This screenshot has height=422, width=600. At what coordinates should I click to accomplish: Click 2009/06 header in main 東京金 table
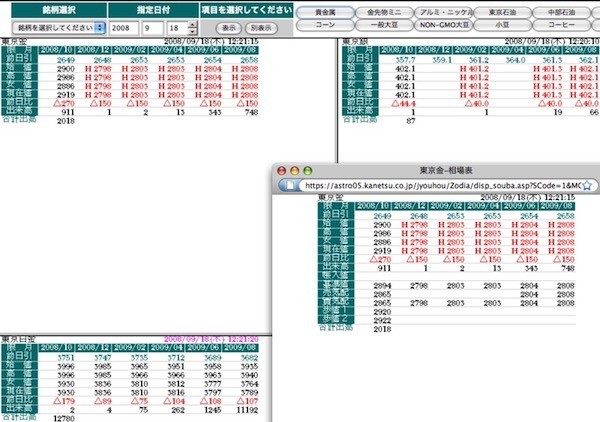pyautogui.click(x=204, y=50)
